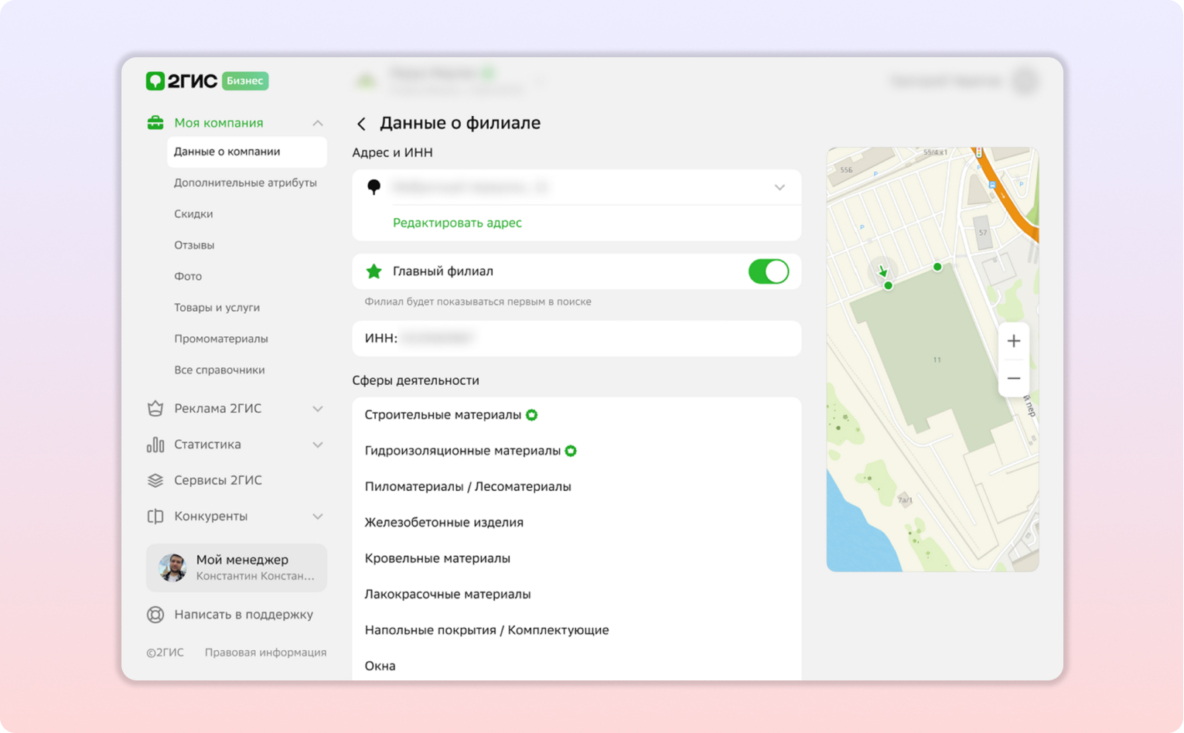The image size is (1184, 733).
Task: Zoom in the map with plus button
Action: click(x=1013, y=341)
